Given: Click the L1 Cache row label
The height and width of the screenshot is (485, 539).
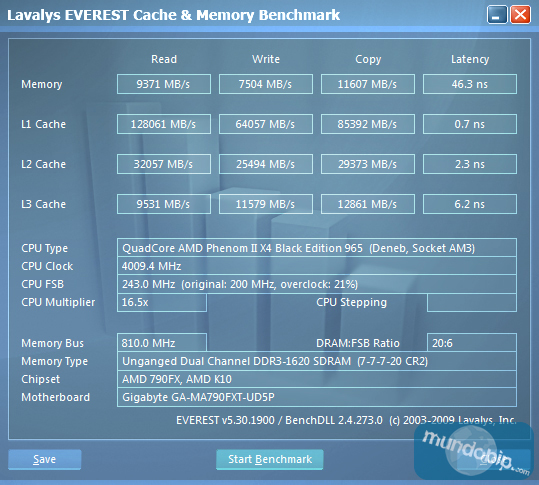Looking at the screenshot, I should [x=43, y=124].
